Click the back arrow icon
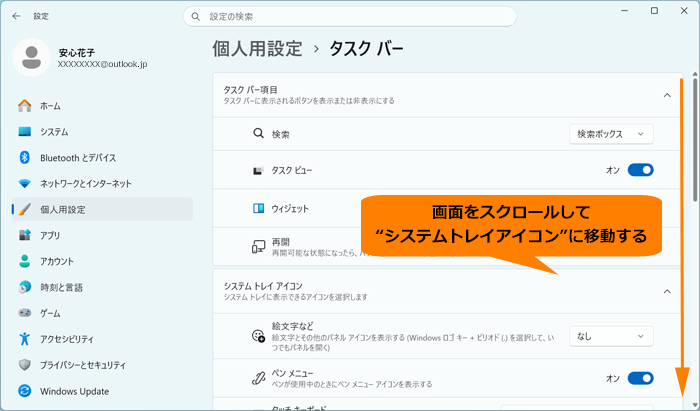 pyautogui.click(x=17, y=16)
